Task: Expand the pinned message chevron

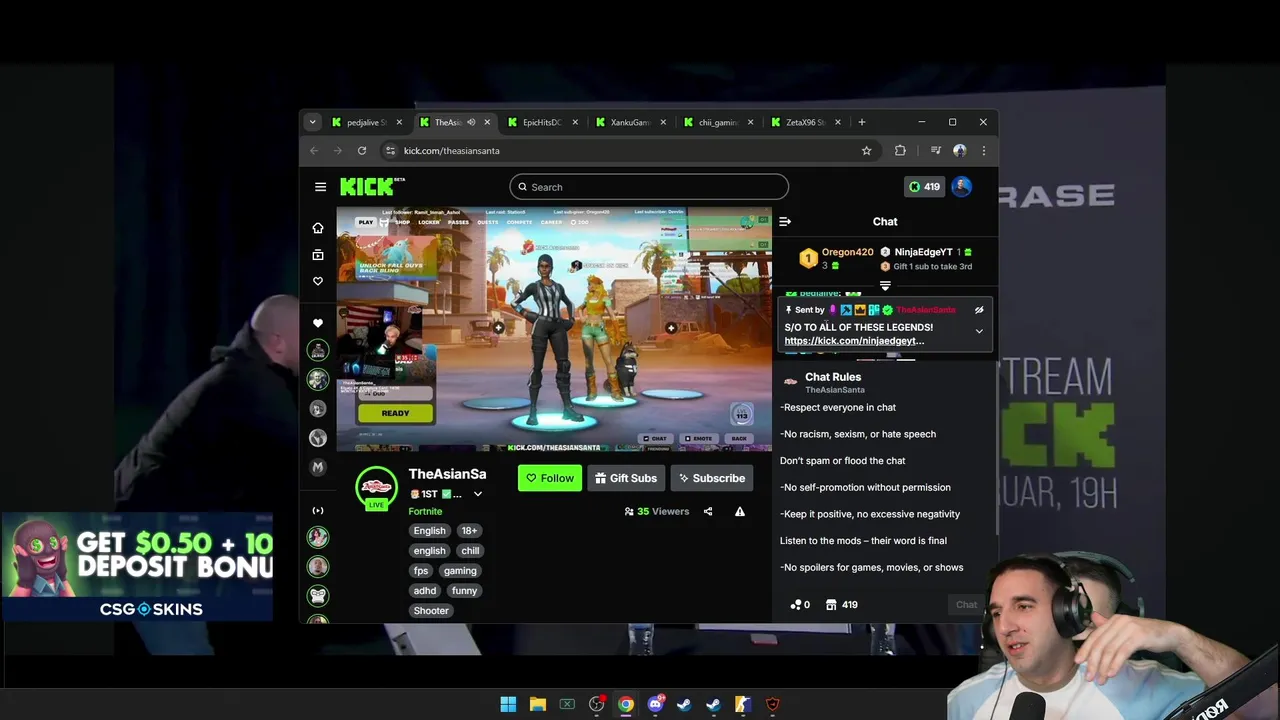Action: 979,331
